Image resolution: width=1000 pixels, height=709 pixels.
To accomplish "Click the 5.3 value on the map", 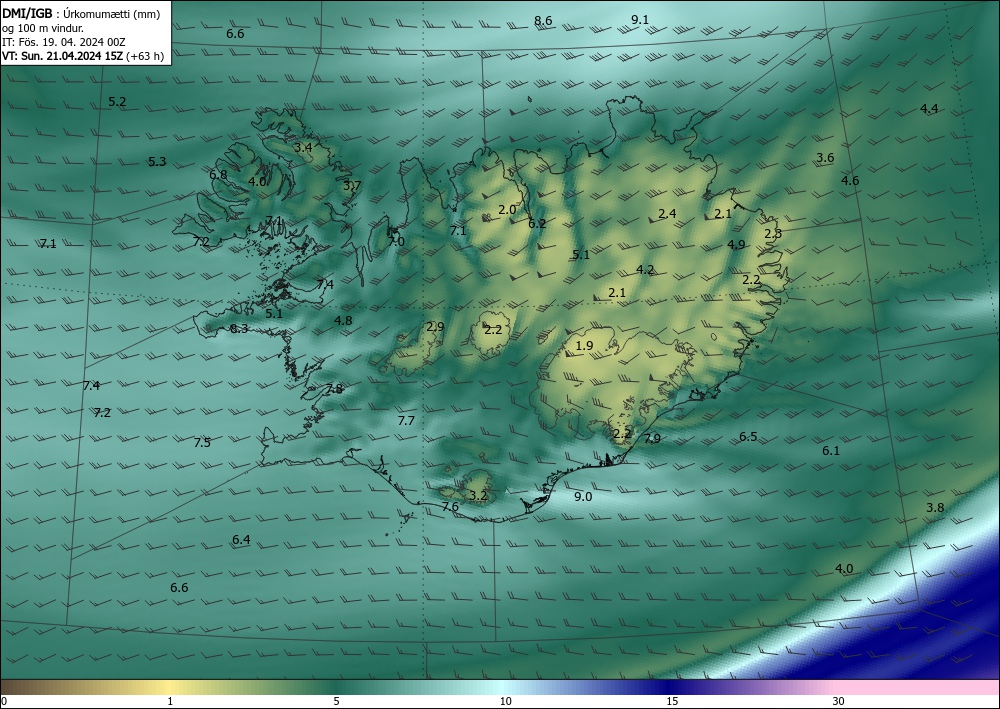I will [157, 161].
